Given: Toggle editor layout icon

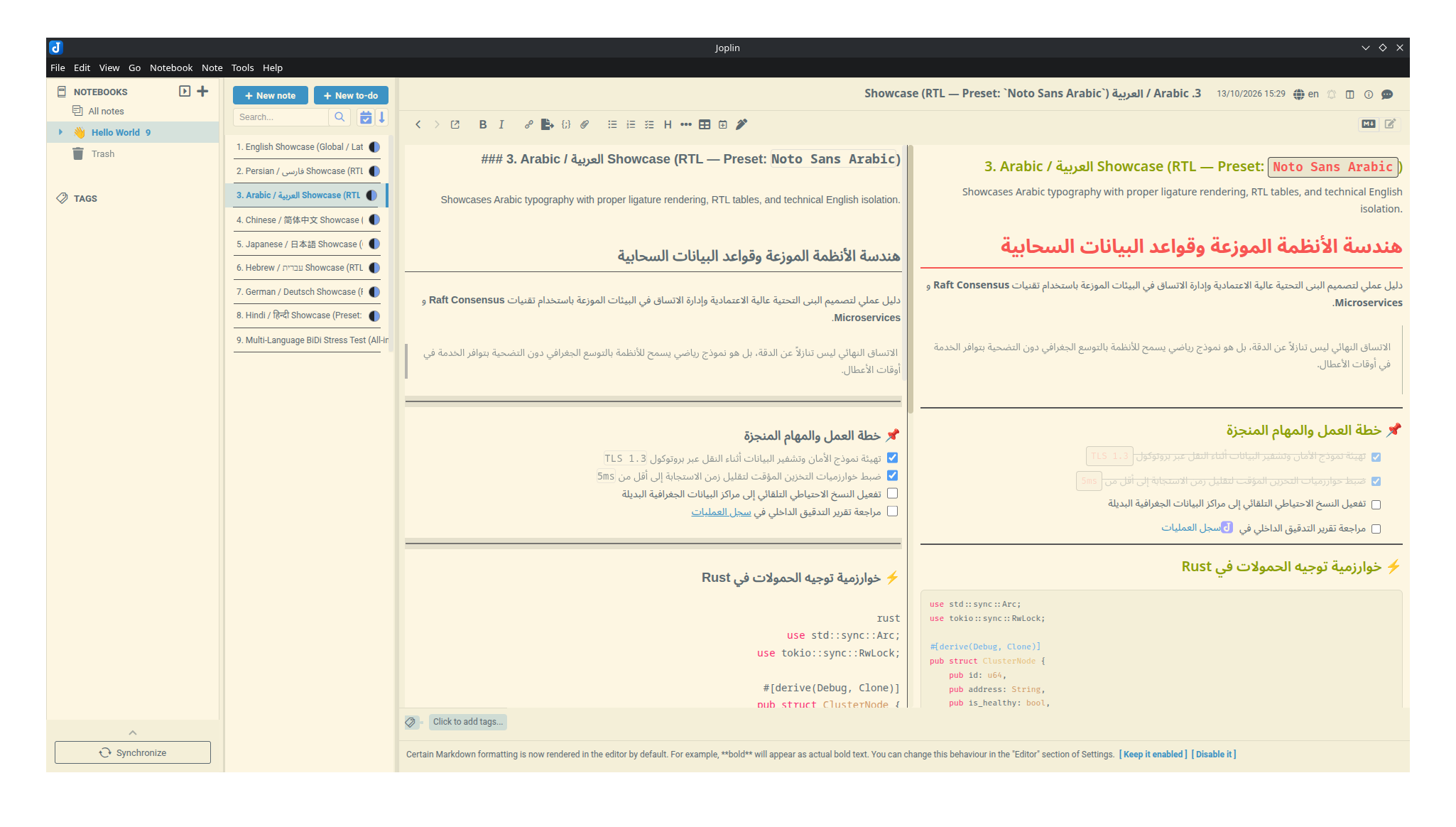Looking at the screenshot, I should [1350, 94].
